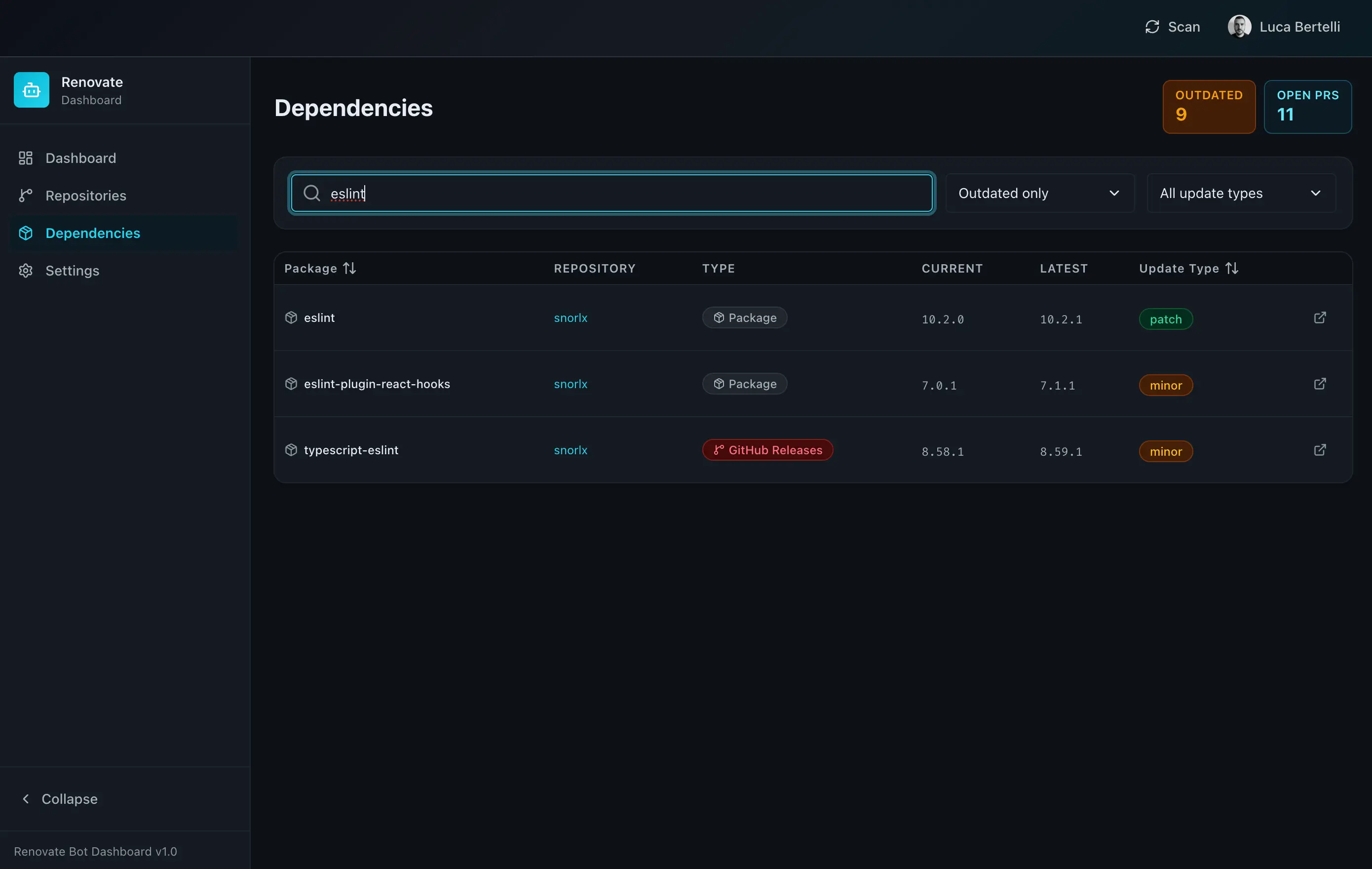Screen dimensions: 1372x869
Task: Click the REPOSITORY column header
Action: tap(594, 268)
